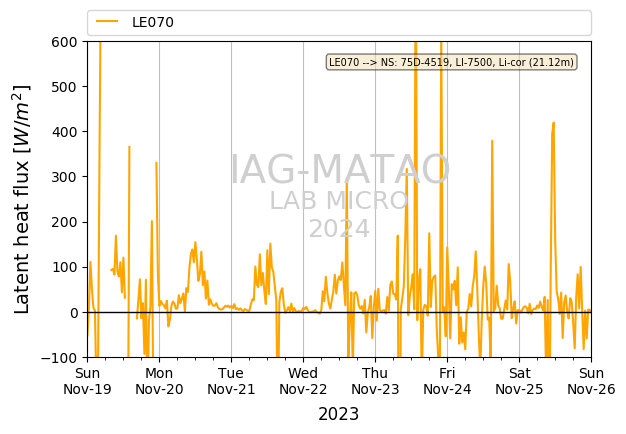Click the Thu Nov-23 date label

(375, 381)
